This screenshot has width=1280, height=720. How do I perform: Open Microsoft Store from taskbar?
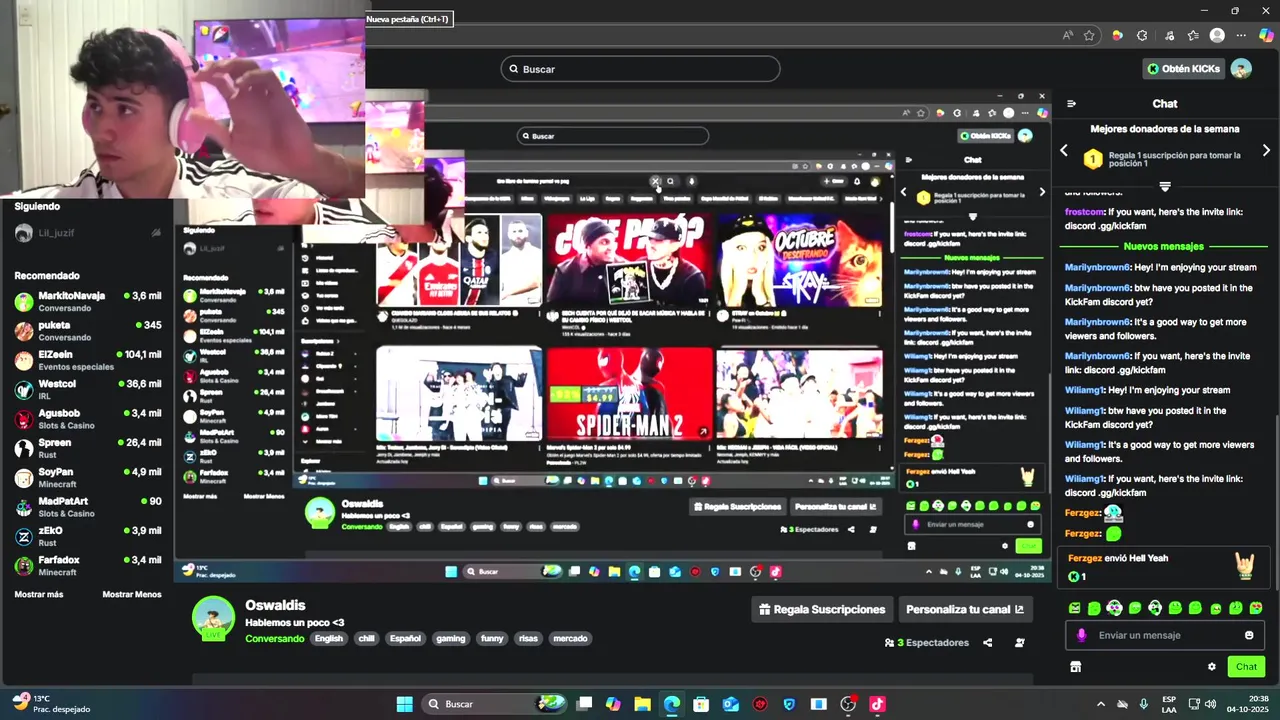(x=701, y=704)
